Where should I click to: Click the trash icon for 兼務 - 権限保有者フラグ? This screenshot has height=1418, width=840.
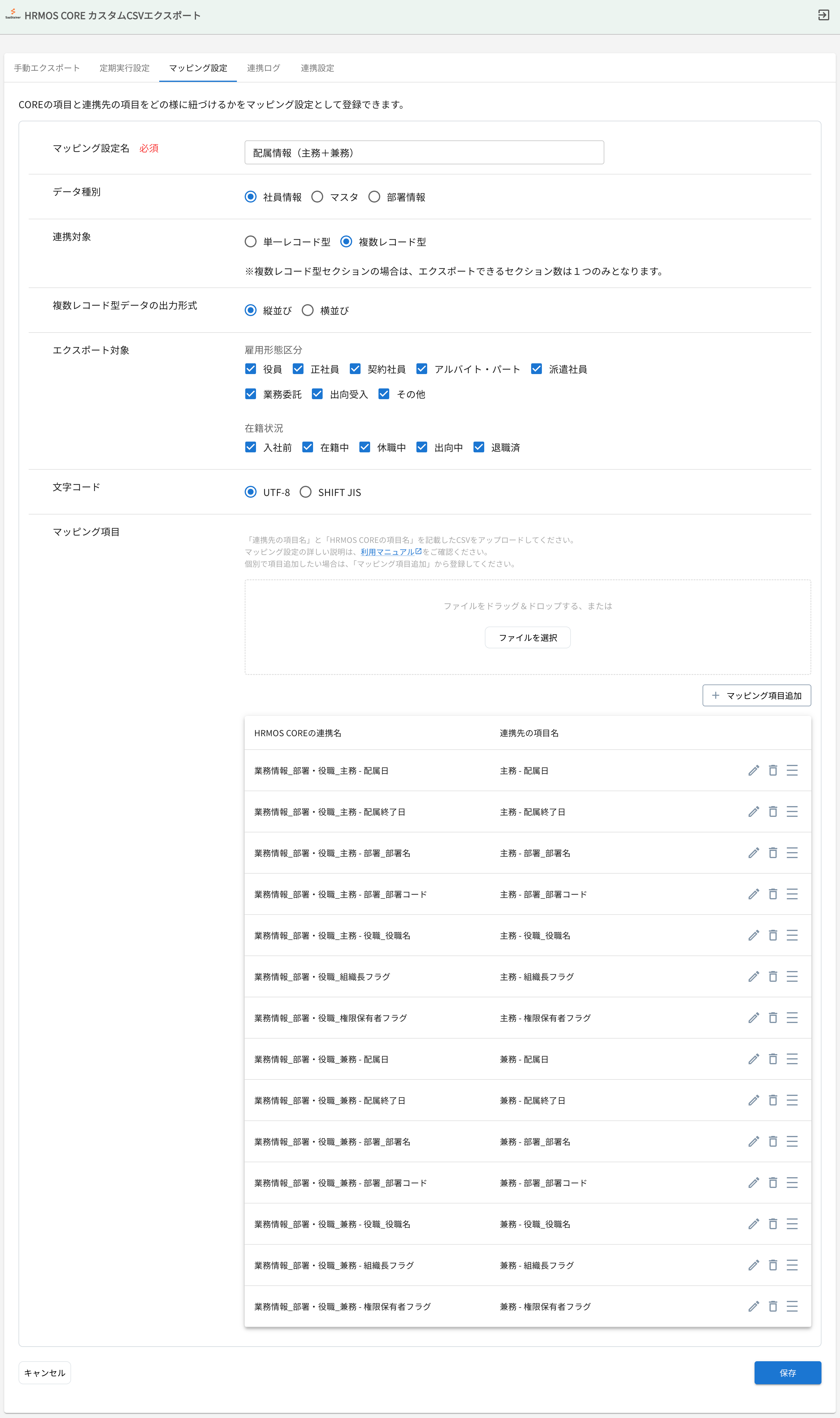[773, 1307]
